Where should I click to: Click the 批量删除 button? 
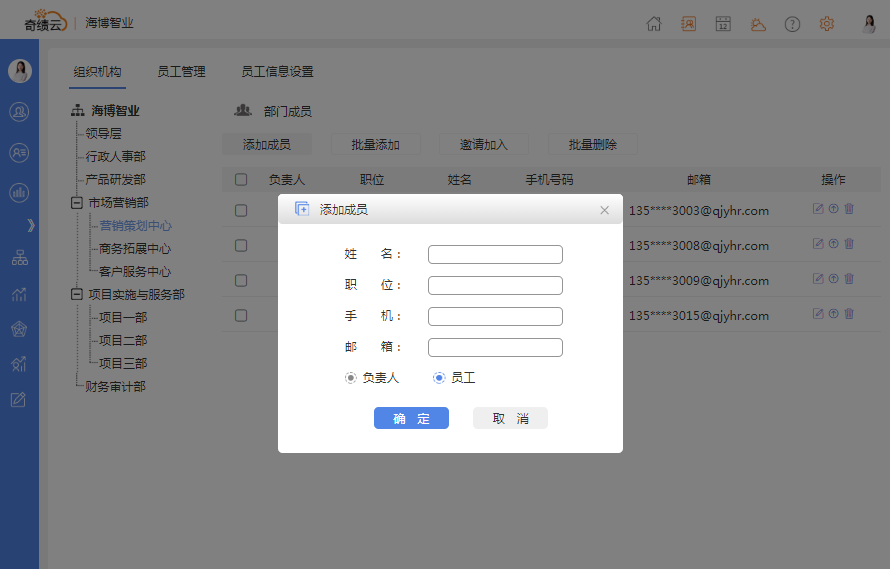click(x=593, y=145)
